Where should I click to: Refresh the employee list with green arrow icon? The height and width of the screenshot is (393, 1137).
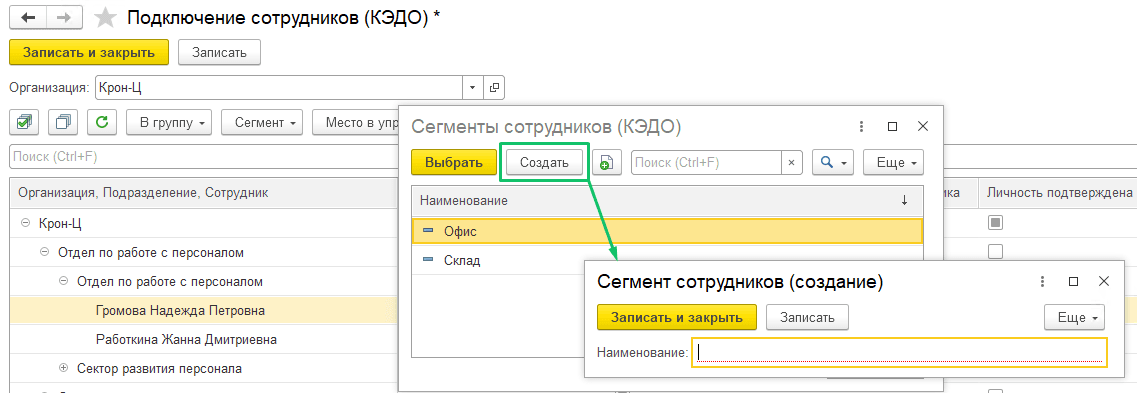click(102, 123)
